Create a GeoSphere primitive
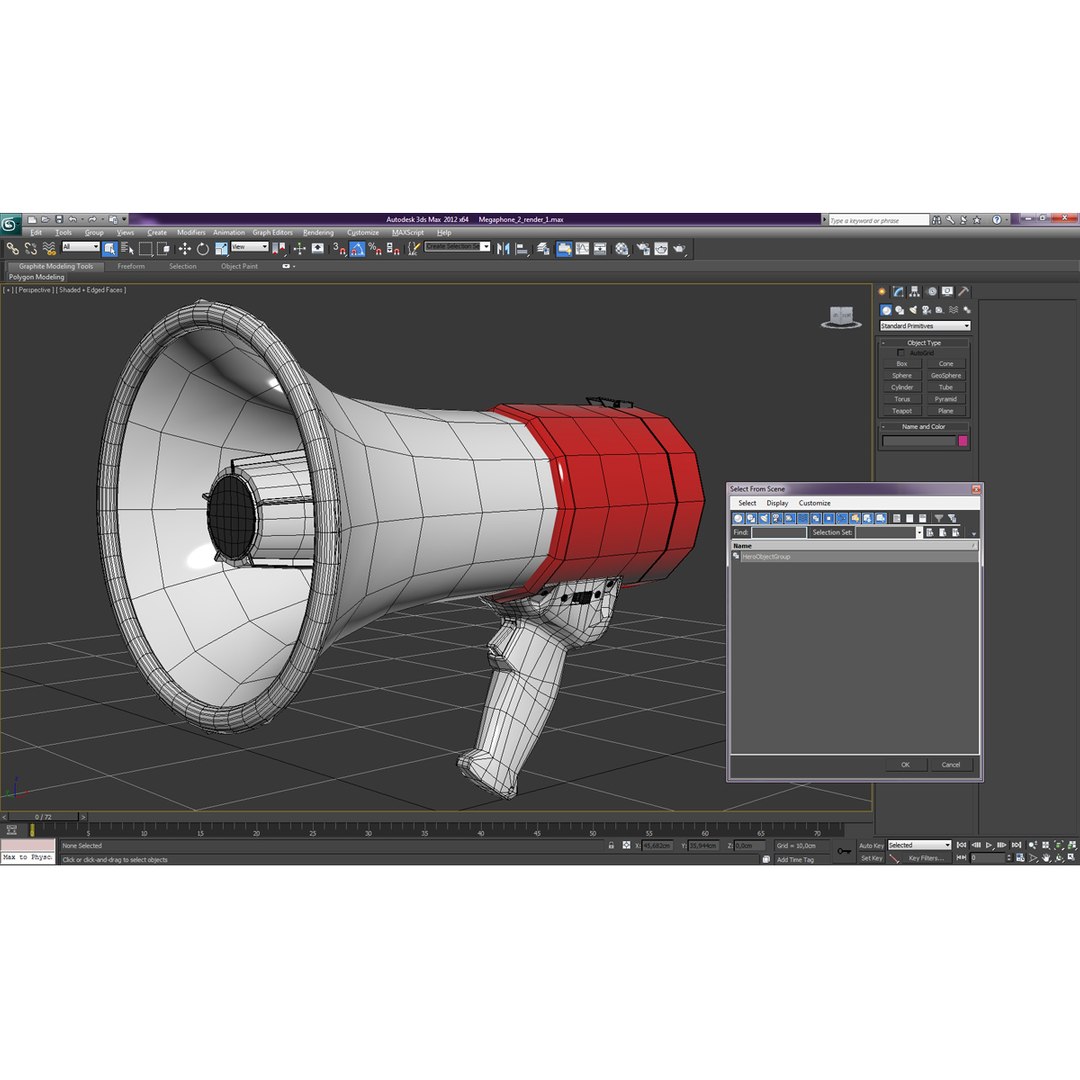1080x1080 pixels. [x=946, y=375]
